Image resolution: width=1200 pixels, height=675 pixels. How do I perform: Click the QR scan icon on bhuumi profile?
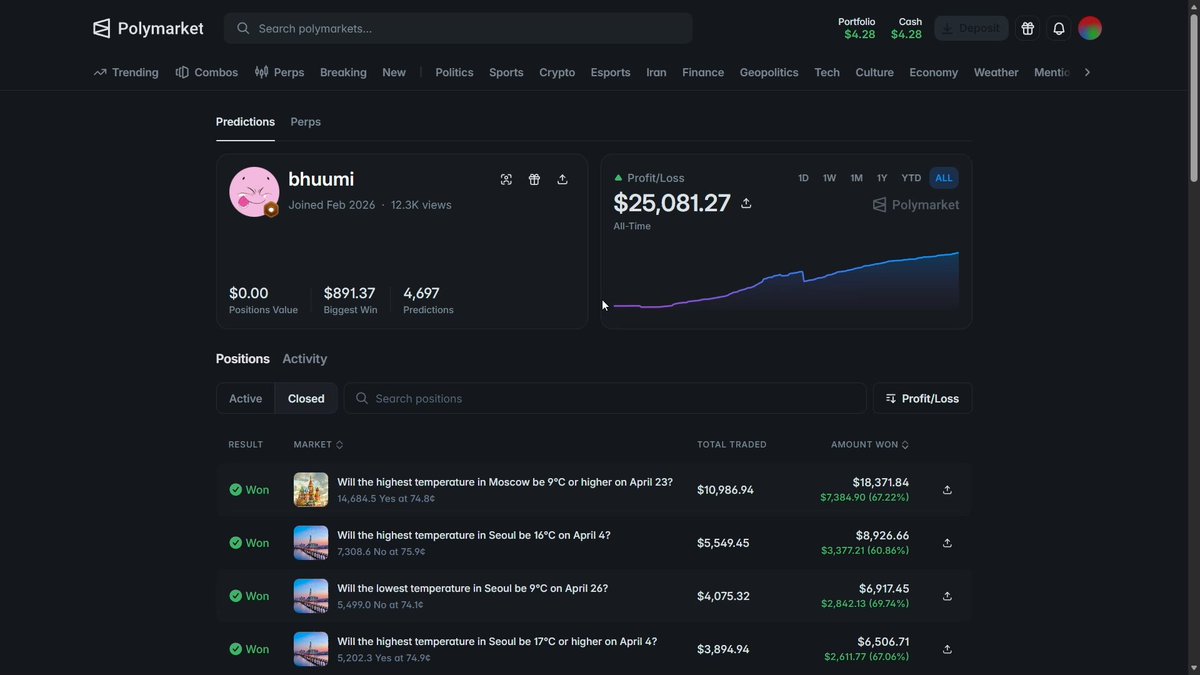pos(506,179)
